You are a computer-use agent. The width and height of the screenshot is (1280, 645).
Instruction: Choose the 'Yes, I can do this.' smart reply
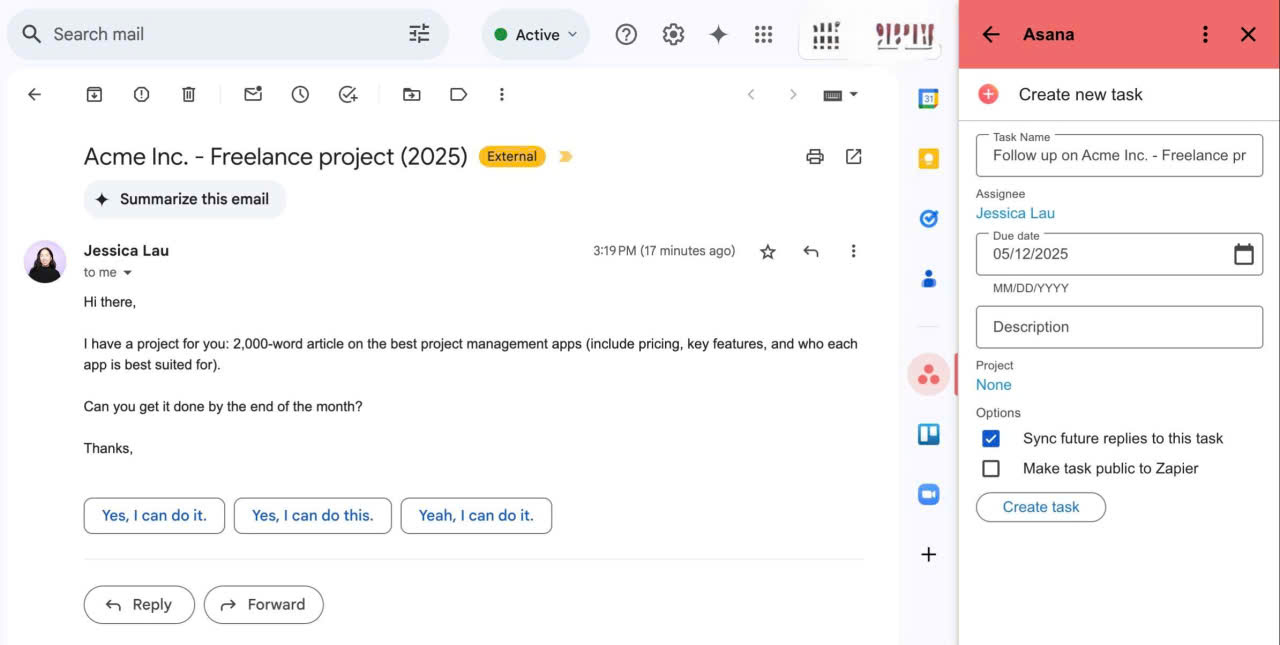tap(312, 516)
